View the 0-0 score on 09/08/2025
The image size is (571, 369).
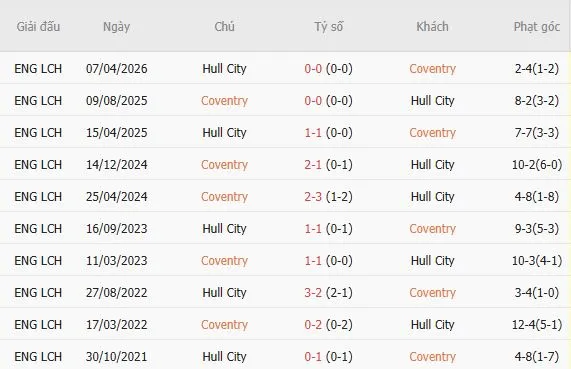coord(313,101)
